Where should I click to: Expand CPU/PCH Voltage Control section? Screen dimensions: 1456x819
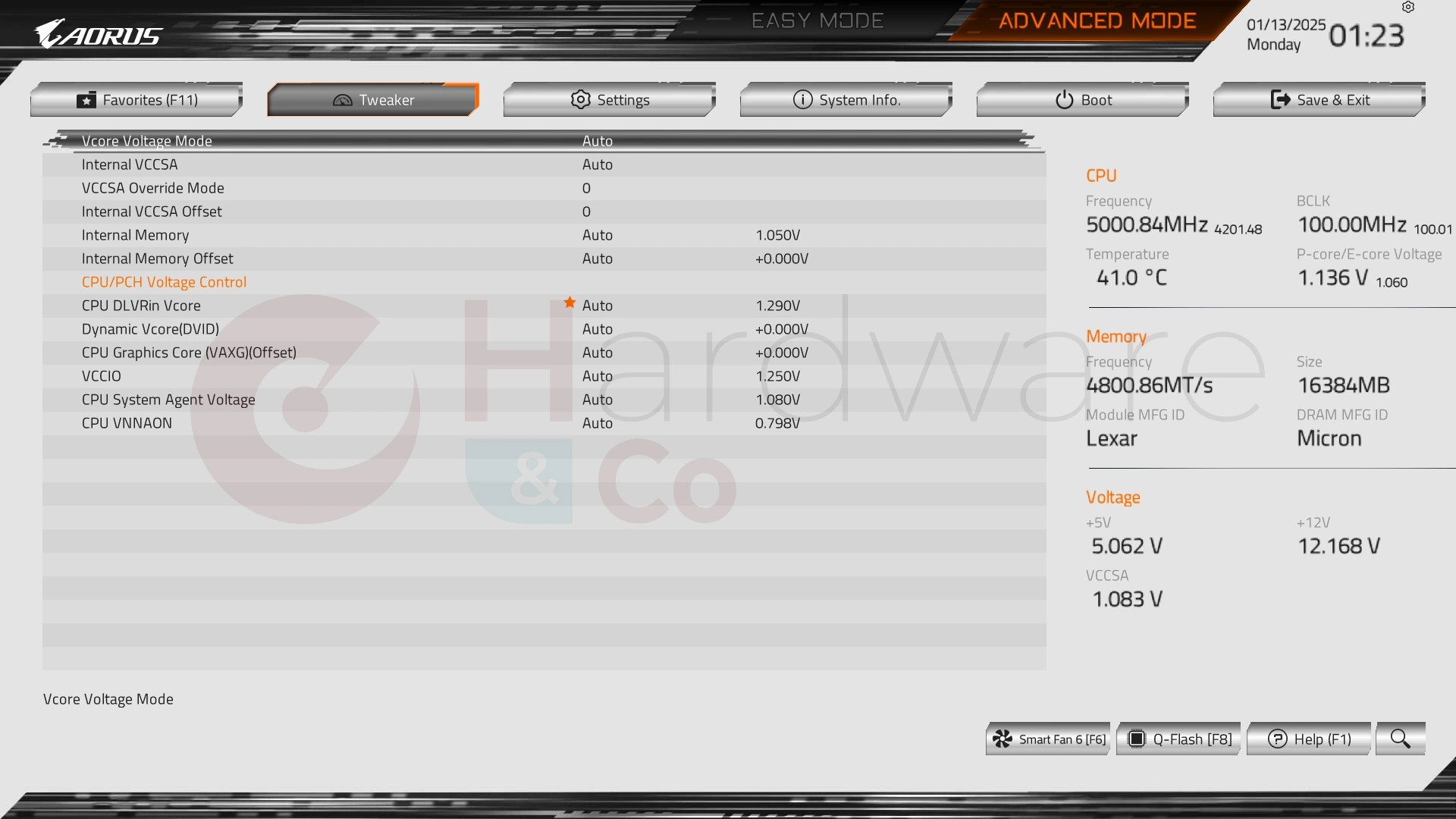coord(164,281)
